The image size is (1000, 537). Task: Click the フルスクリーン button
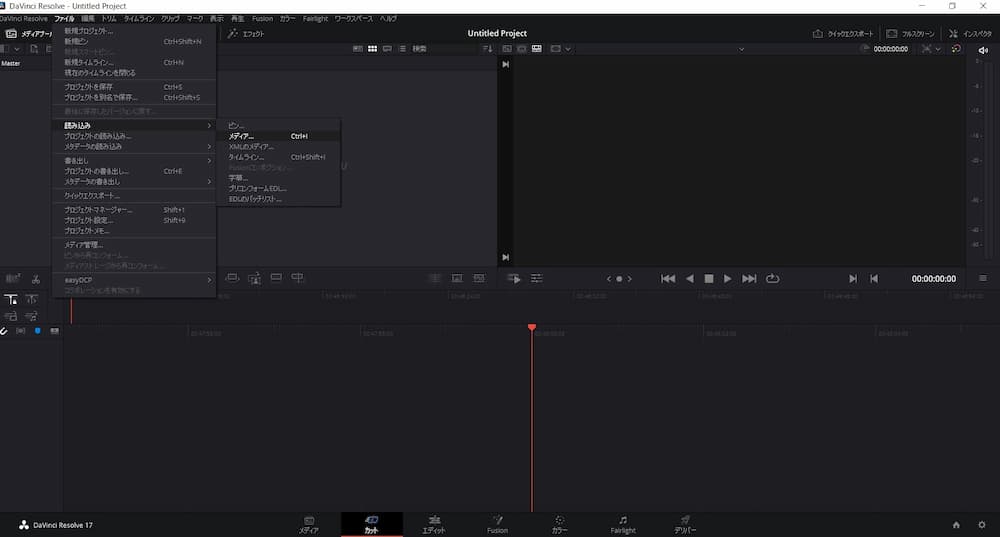point(910,33)
